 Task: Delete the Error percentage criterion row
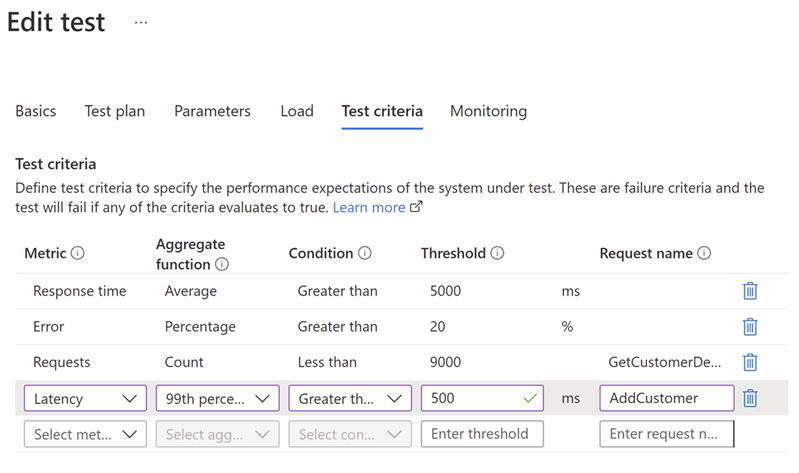pyautogui.click(x=750, y=326)
